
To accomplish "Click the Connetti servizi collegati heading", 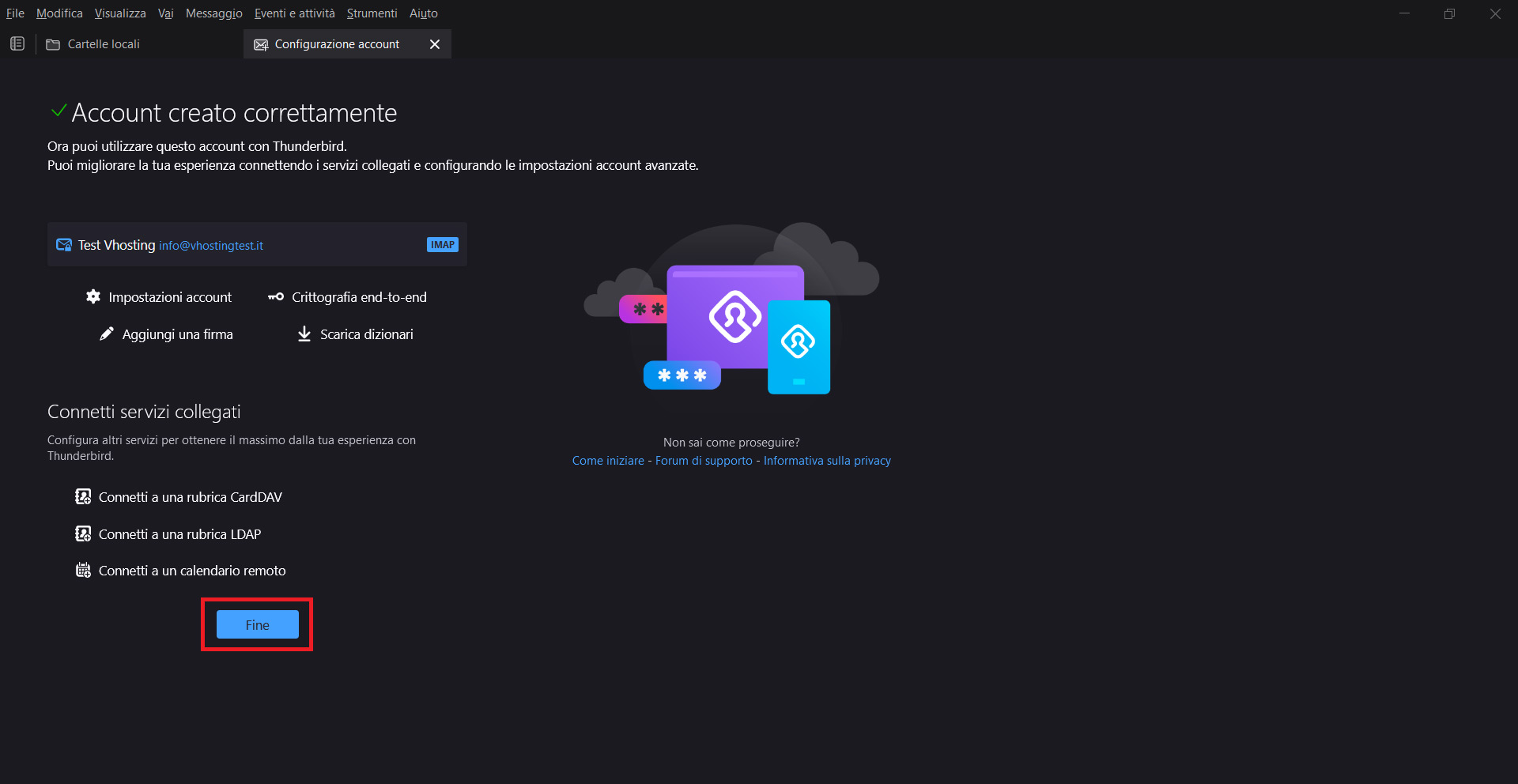I will click(144, 412).
